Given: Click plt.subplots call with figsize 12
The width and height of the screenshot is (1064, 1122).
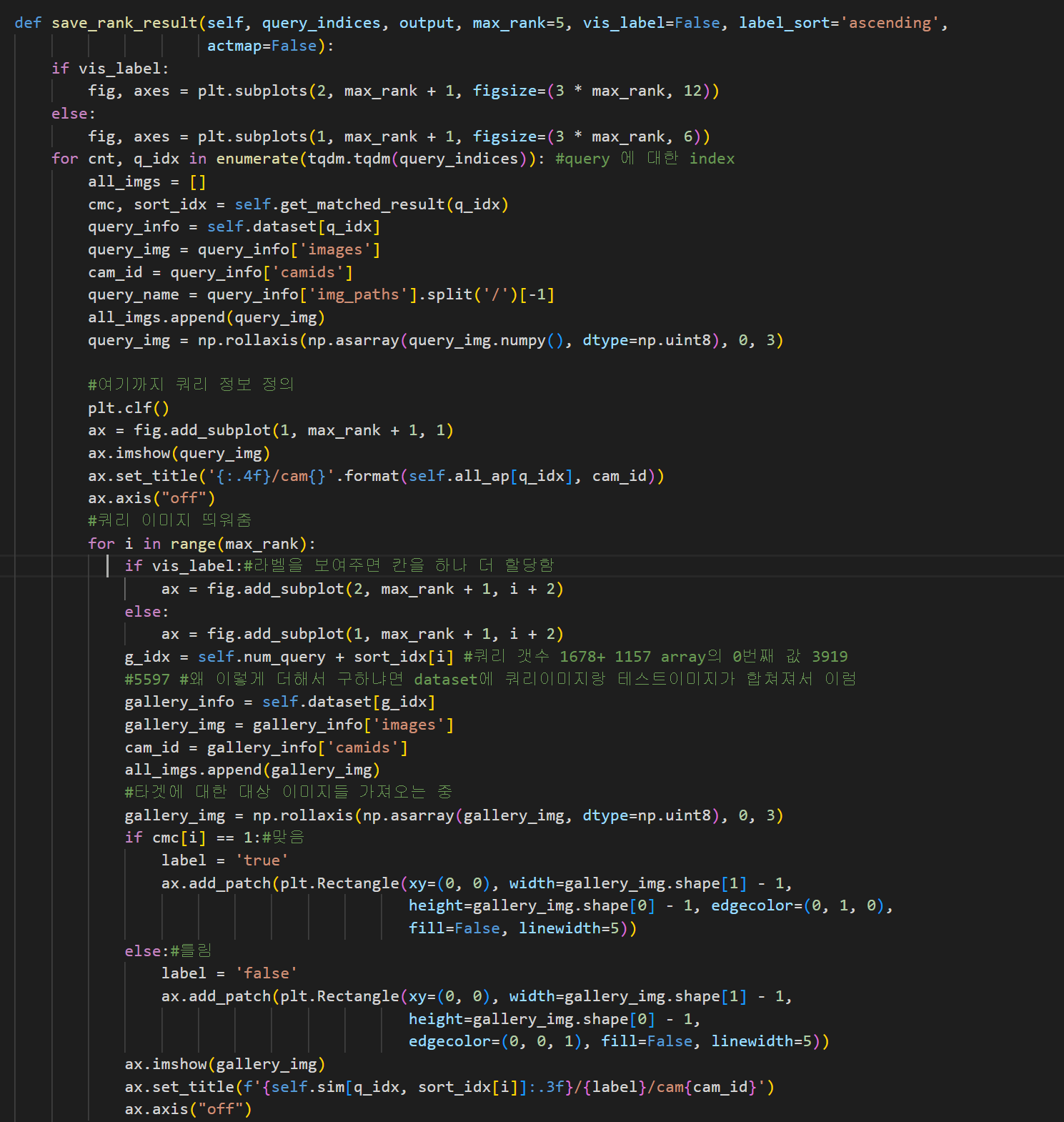Looking at the screenshot, I should [x=459, y=91].
